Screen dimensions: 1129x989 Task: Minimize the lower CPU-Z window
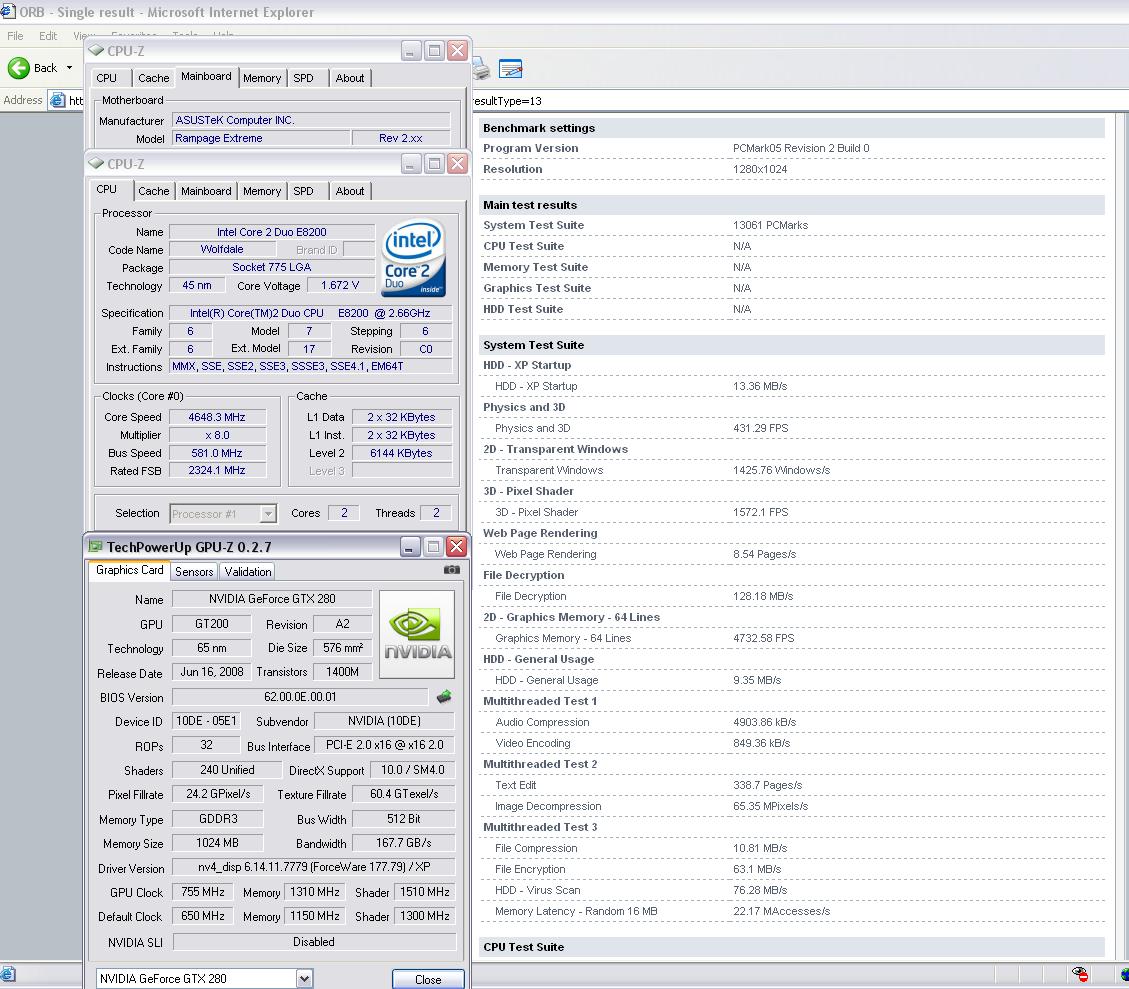tap(411, 164)
